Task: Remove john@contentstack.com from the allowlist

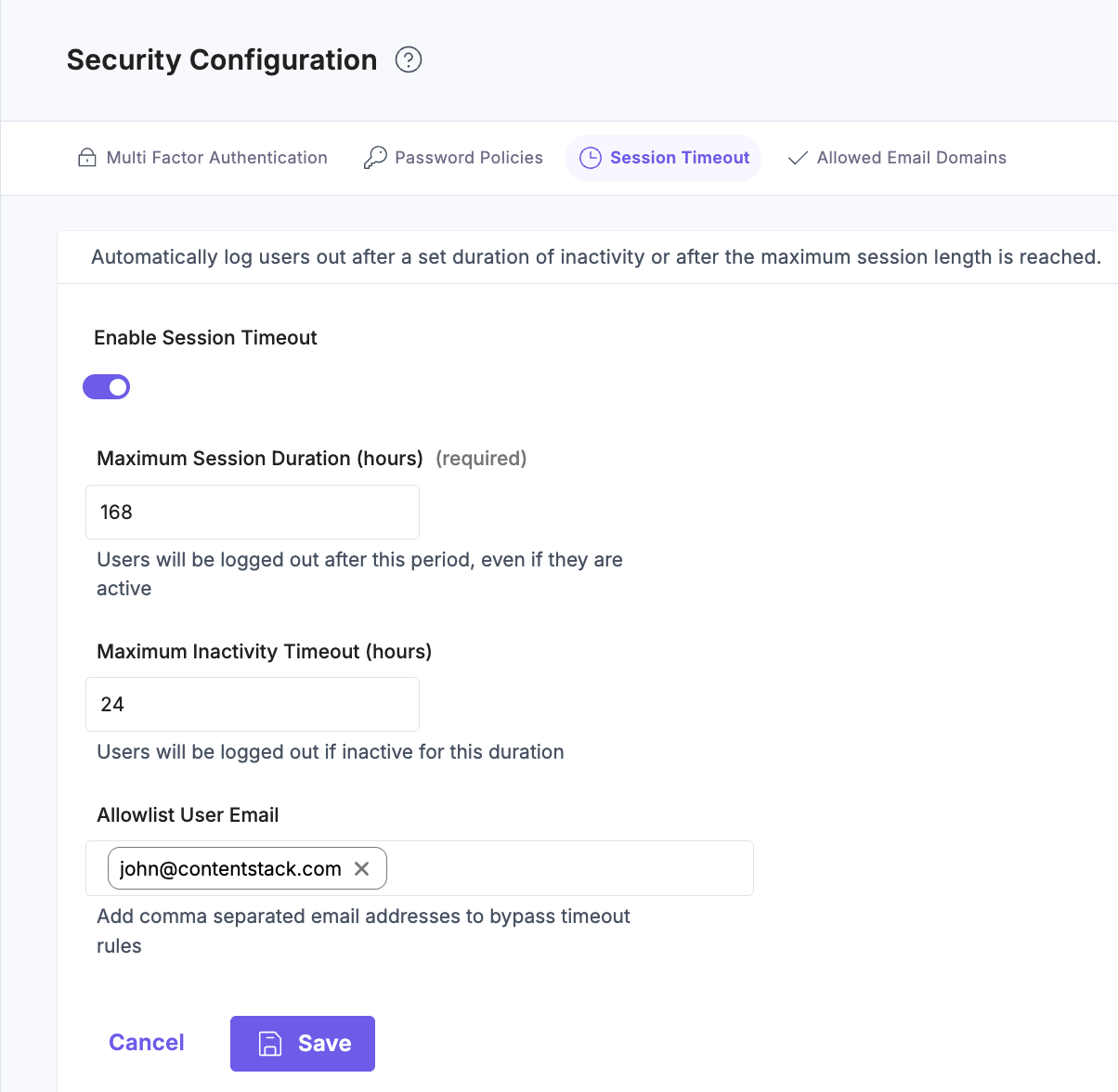Action: click(362, 868)
